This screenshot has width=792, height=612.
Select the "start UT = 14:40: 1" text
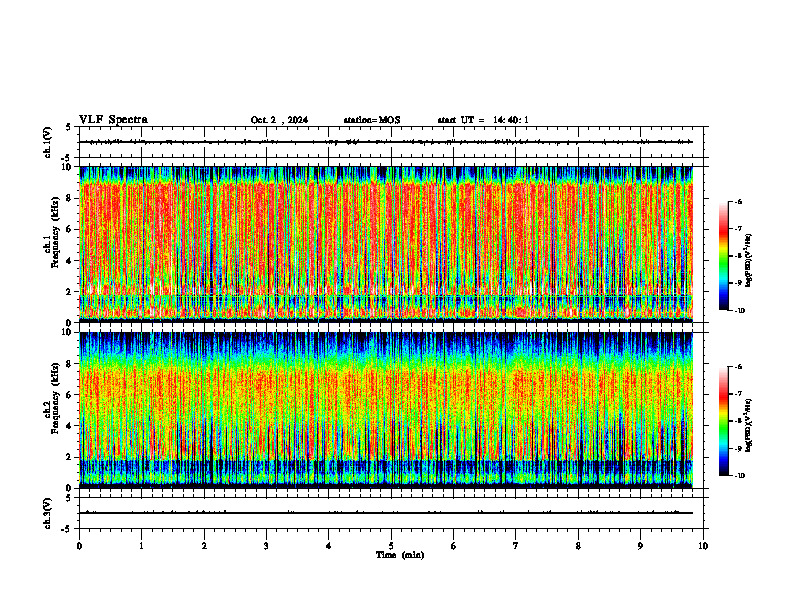[483, 120]
